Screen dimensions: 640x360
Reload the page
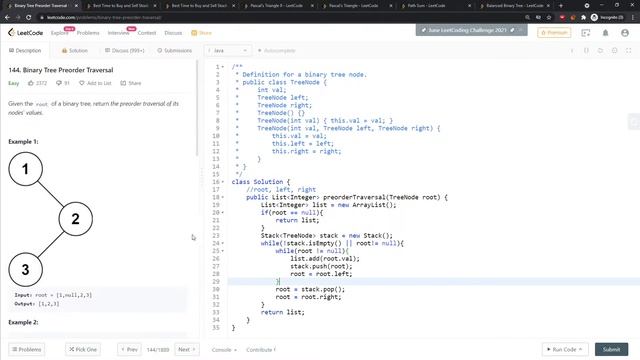pyautogui.click(x=29, y=18)
